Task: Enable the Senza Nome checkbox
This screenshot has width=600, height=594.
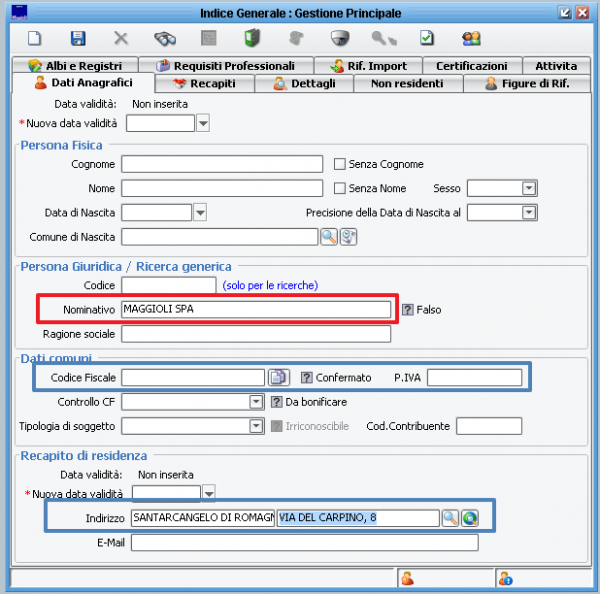Action: (x=339, y=188)
